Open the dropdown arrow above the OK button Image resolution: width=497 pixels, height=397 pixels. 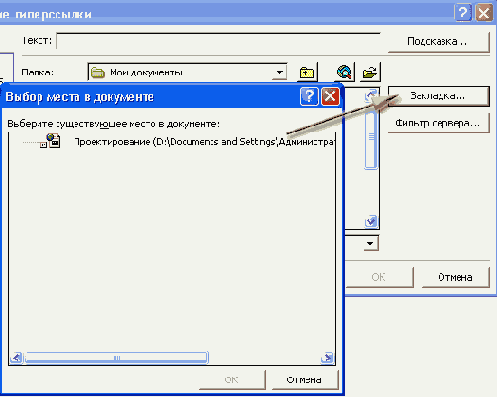[370, 243]
